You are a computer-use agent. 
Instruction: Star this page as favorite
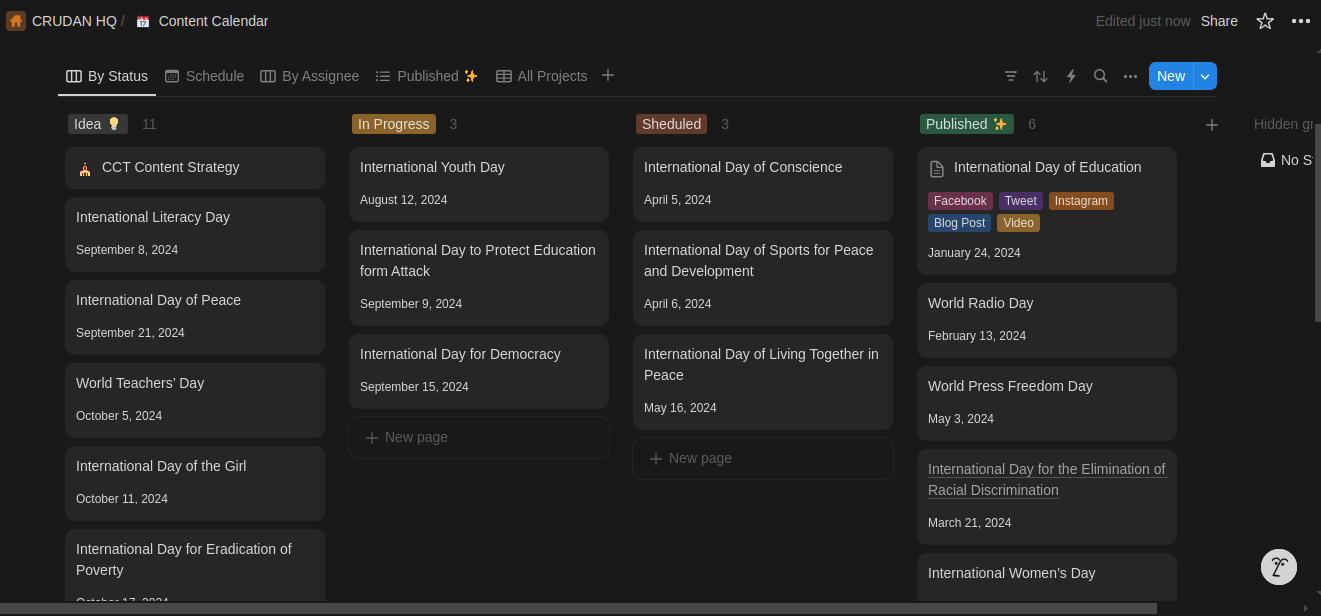pyautogui.click(x=1265, y=21)
